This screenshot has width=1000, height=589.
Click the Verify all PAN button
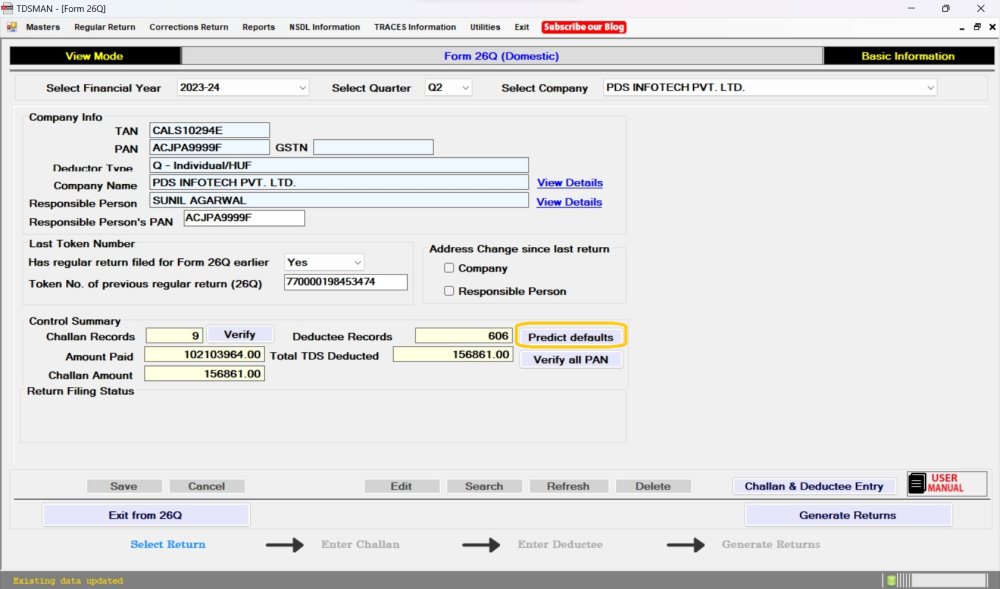coord(571,360)
